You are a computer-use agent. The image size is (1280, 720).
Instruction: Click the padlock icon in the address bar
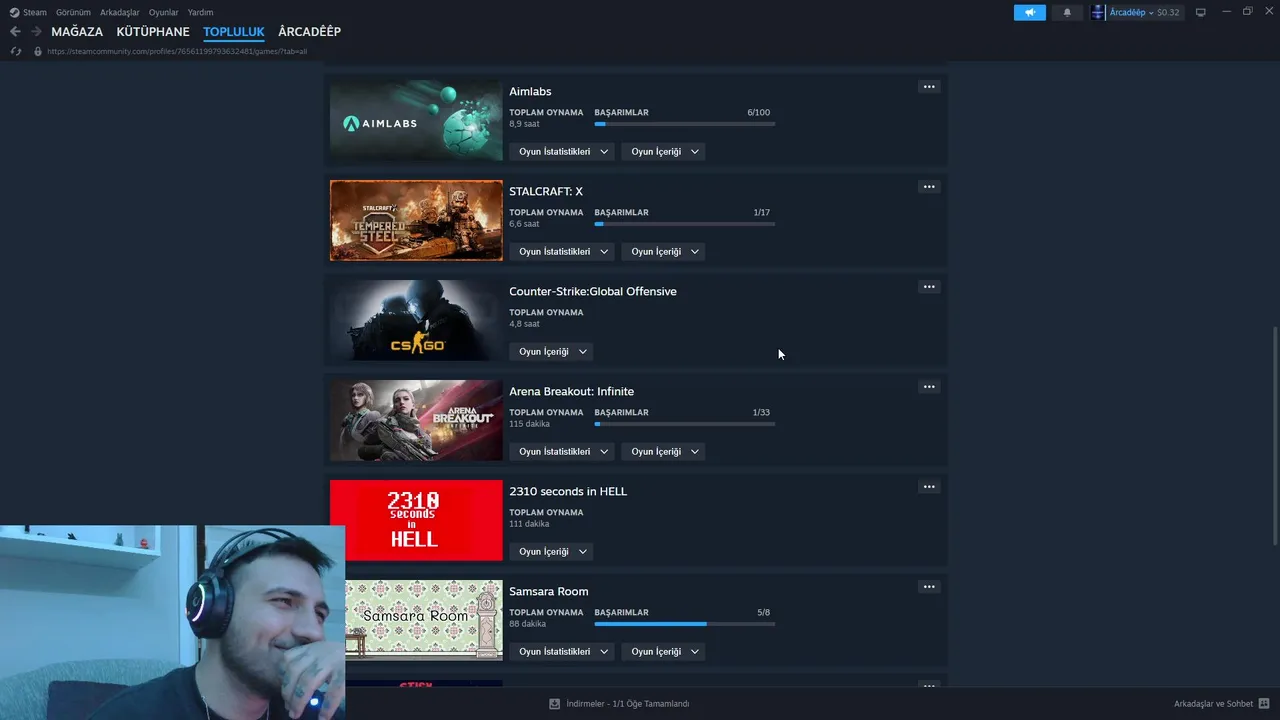tap(38, 51)
